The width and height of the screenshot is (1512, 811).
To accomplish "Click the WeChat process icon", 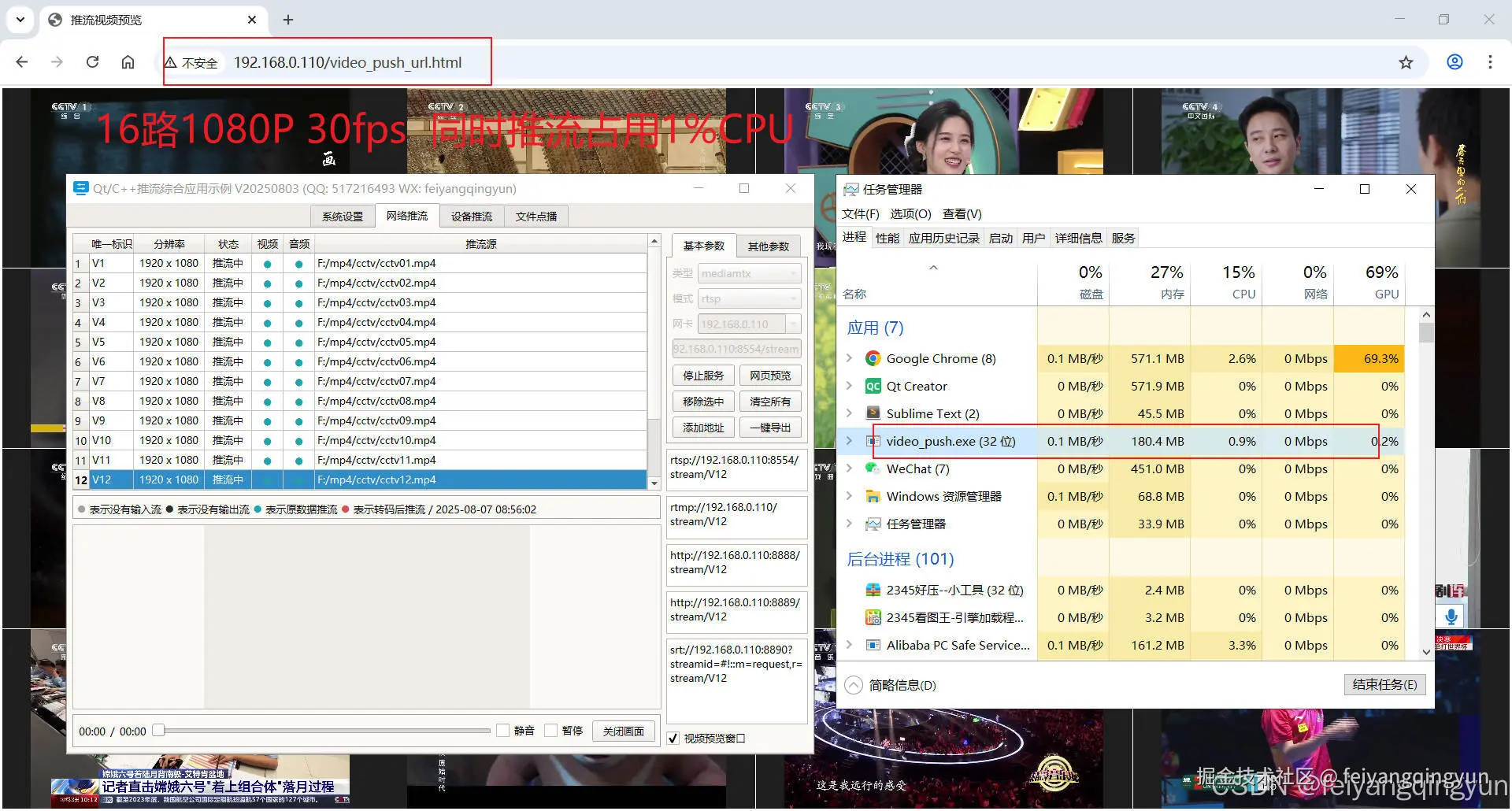I will tap(873, 468).
